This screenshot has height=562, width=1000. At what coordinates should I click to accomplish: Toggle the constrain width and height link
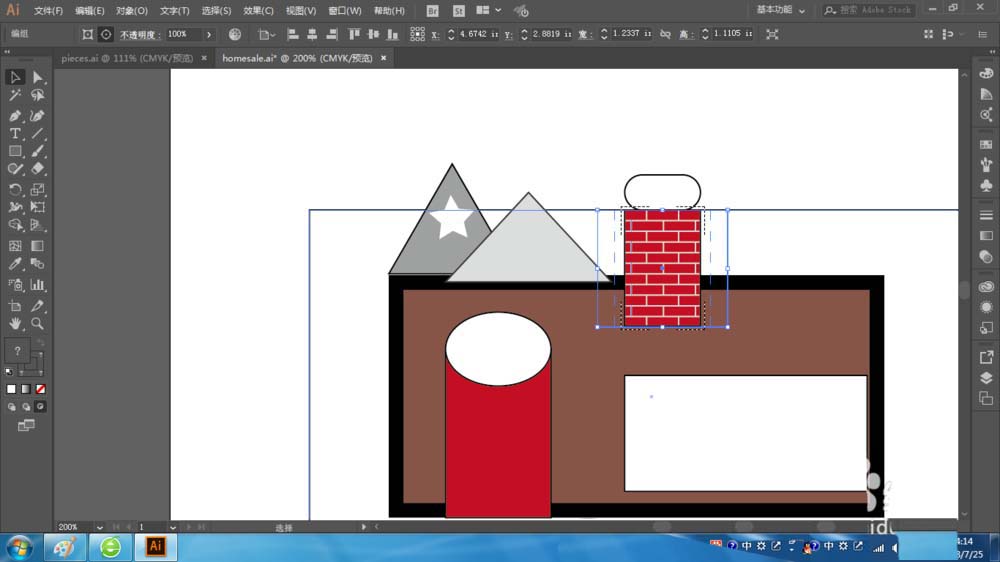point(665,34)
